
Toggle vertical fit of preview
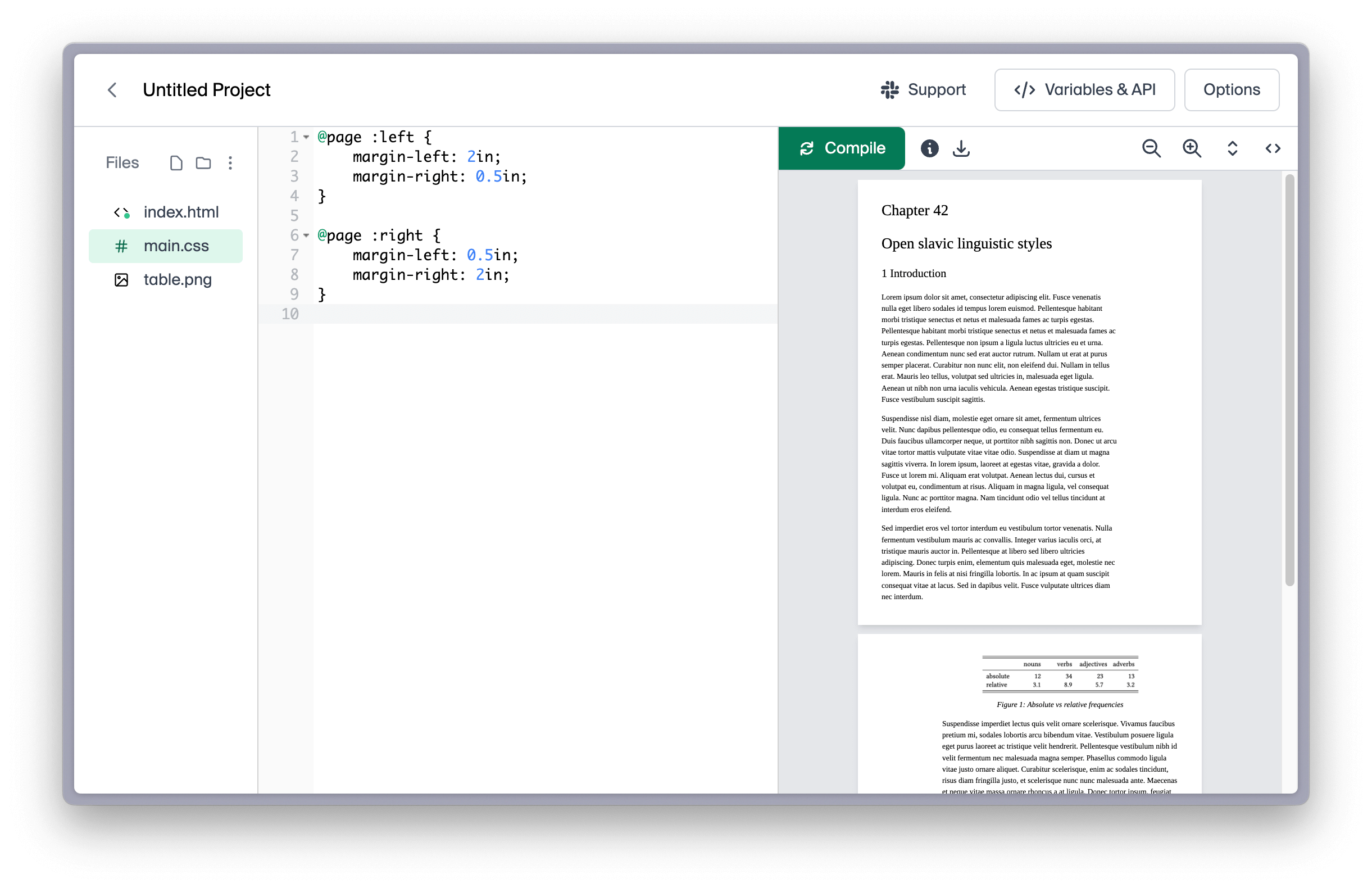1233,149
